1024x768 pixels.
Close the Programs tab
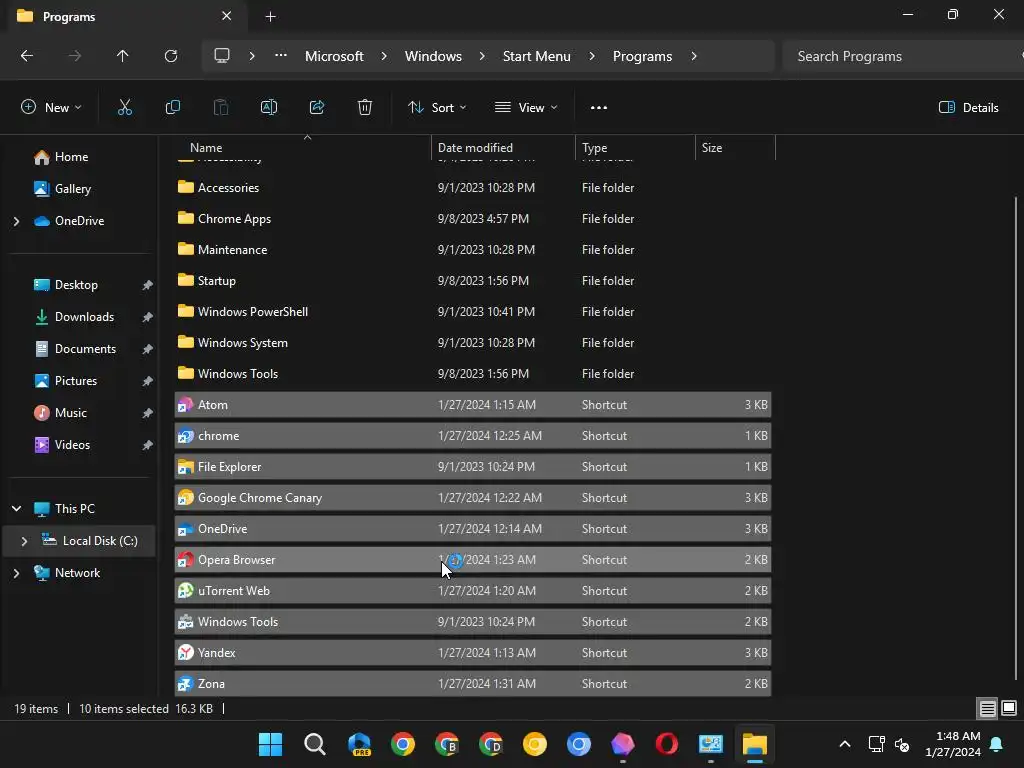227,16
